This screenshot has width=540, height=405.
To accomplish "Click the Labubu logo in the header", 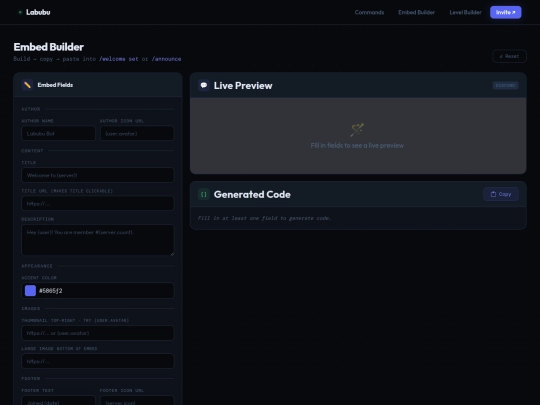I will 38,12.
